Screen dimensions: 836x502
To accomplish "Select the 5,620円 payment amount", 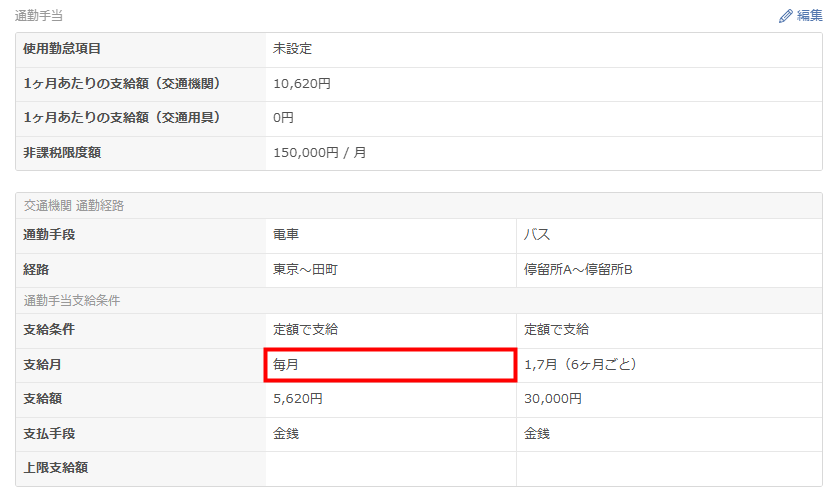I will click(x=298, y=399).
